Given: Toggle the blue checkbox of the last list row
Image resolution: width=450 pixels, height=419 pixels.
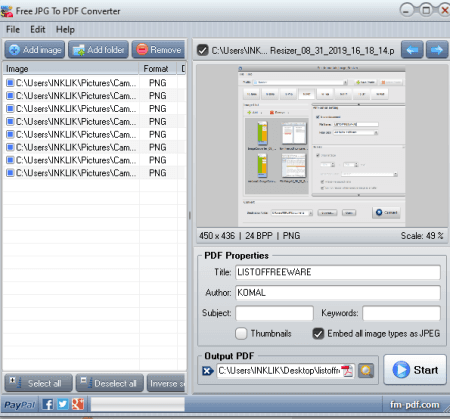Looking at the screenshot, I should tap(10, 173).
